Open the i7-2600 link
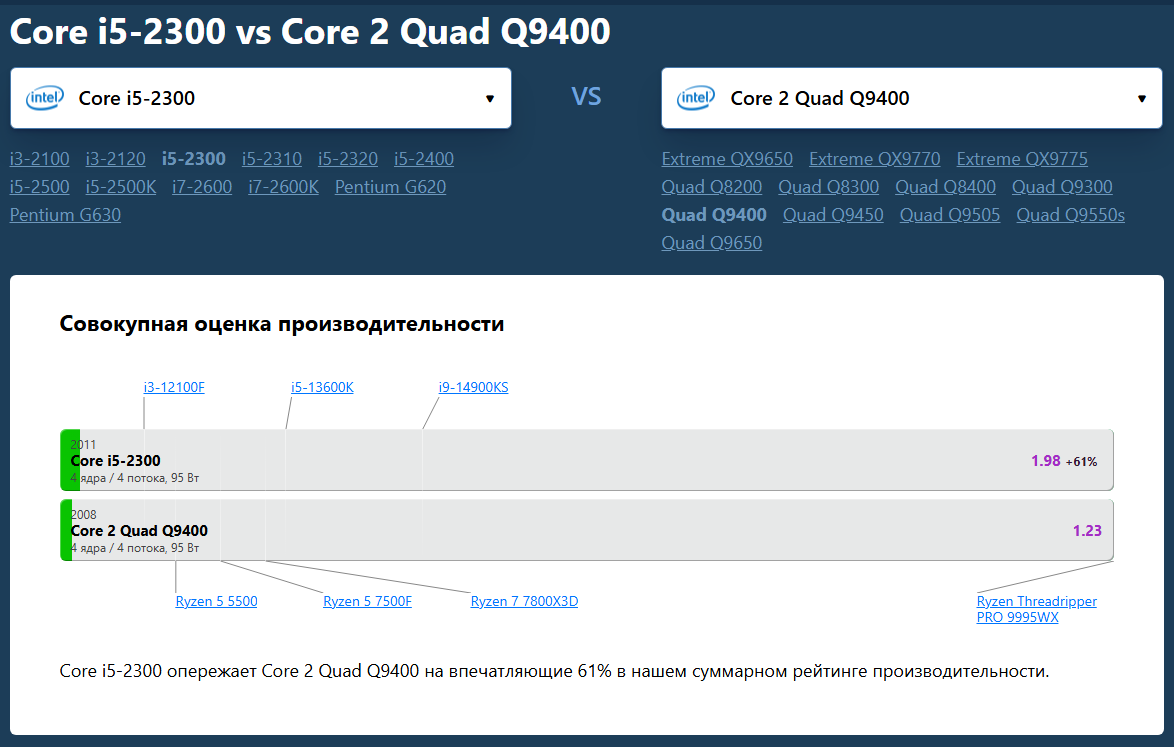This screenshot has height=747, width=1174. pyautogui.click(x=202, y=186)
